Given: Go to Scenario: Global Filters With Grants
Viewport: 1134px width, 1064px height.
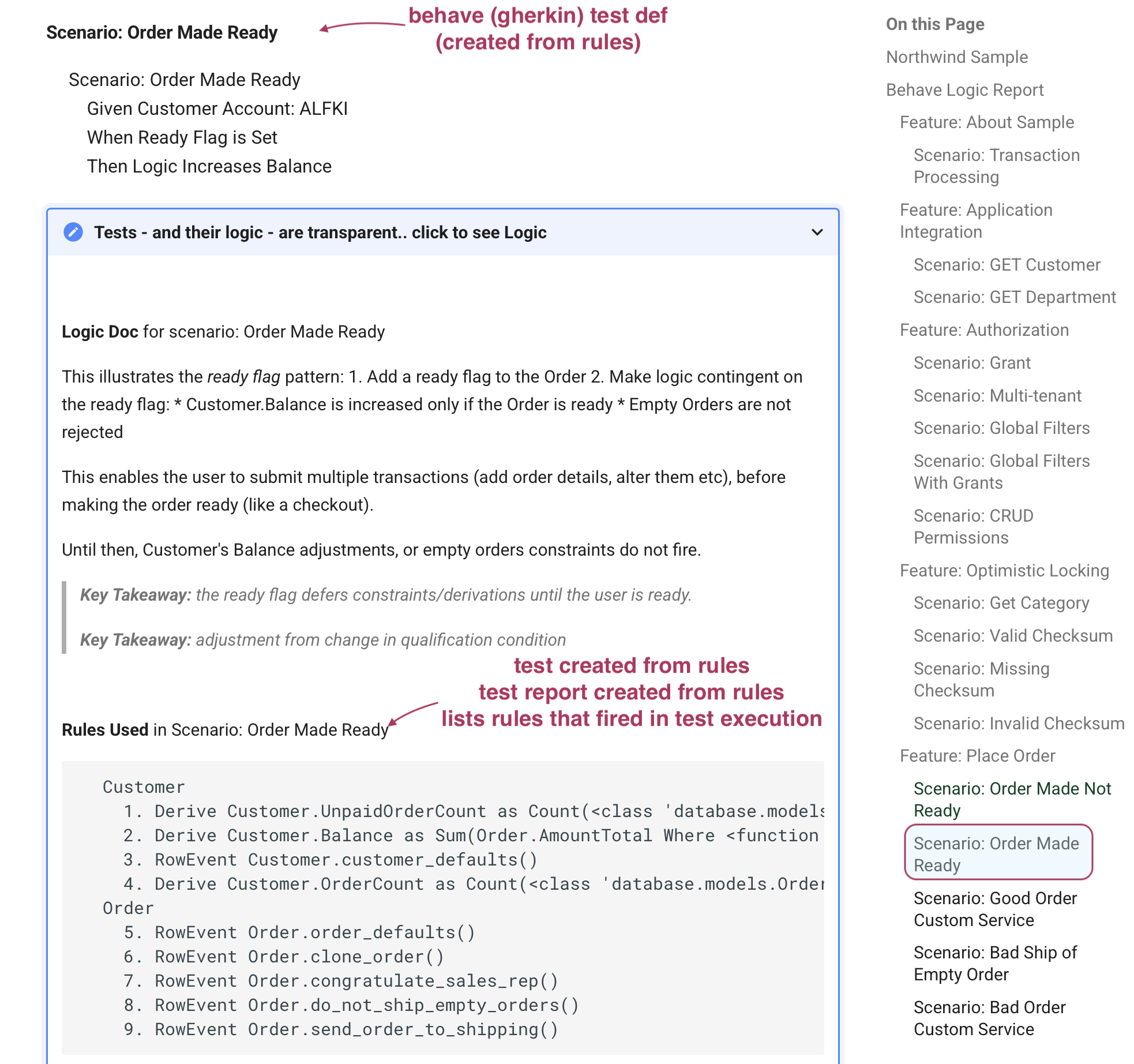Looking at the screenshot, I should tap(1001, 472).
